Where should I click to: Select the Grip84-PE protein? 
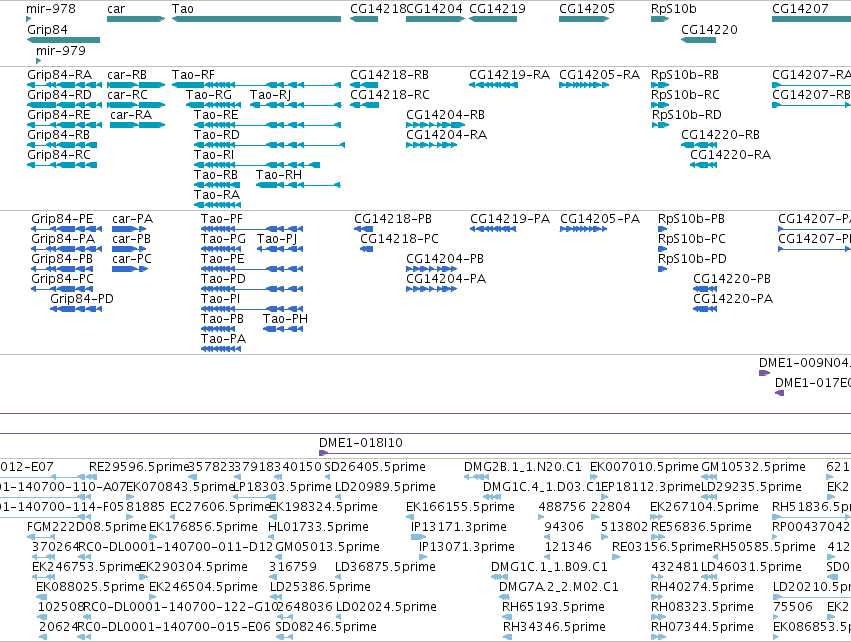tap(66, 229)
